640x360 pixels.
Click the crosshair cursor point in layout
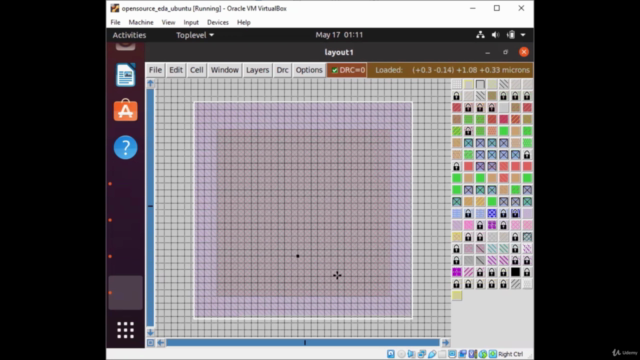pos(337,276)
